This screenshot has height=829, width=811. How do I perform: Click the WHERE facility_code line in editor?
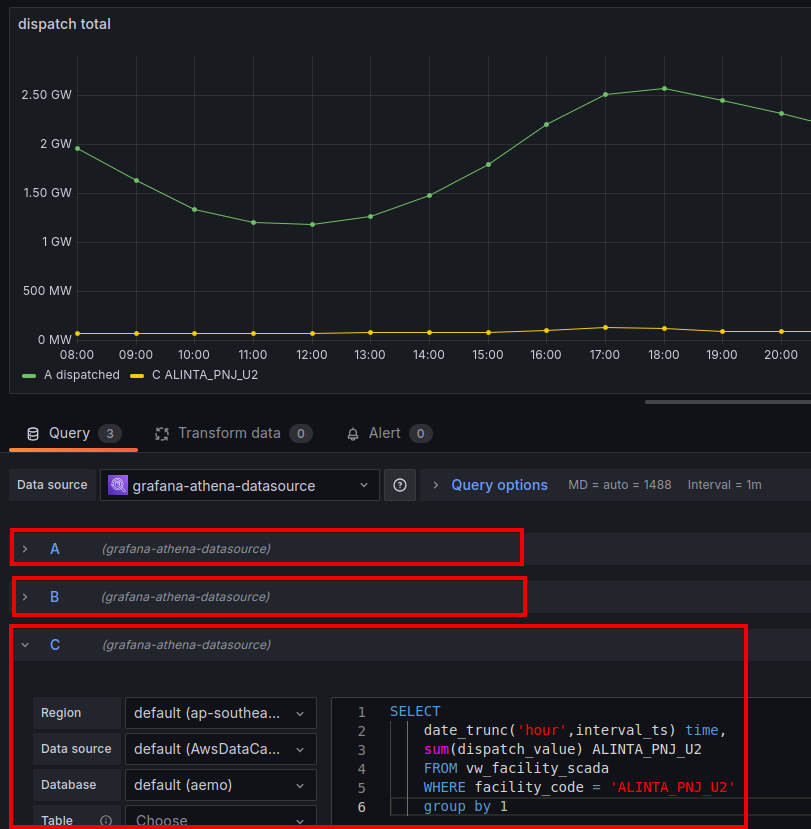(x=579, y=787)
